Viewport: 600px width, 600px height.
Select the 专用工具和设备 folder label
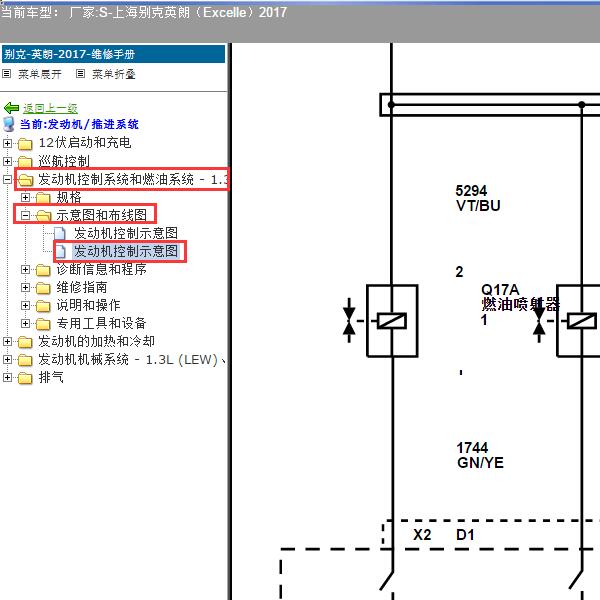pos(101,323)
